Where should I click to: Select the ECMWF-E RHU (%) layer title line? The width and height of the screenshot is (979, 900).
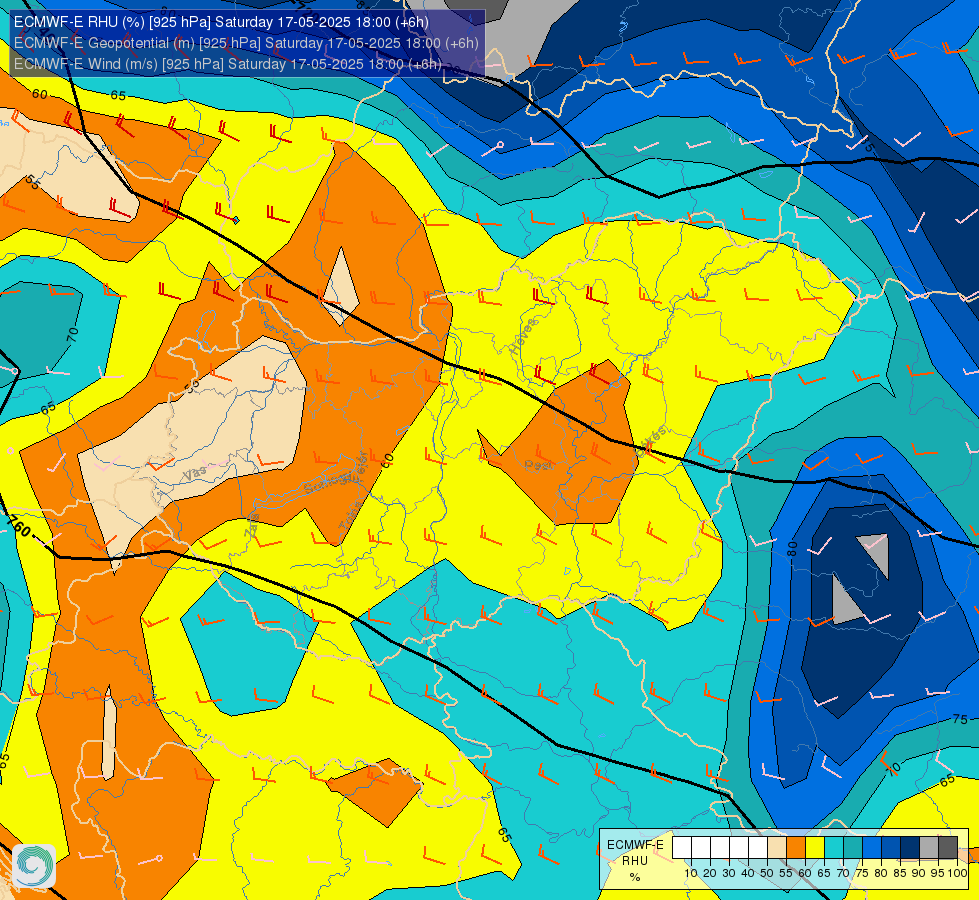(221, 22)
